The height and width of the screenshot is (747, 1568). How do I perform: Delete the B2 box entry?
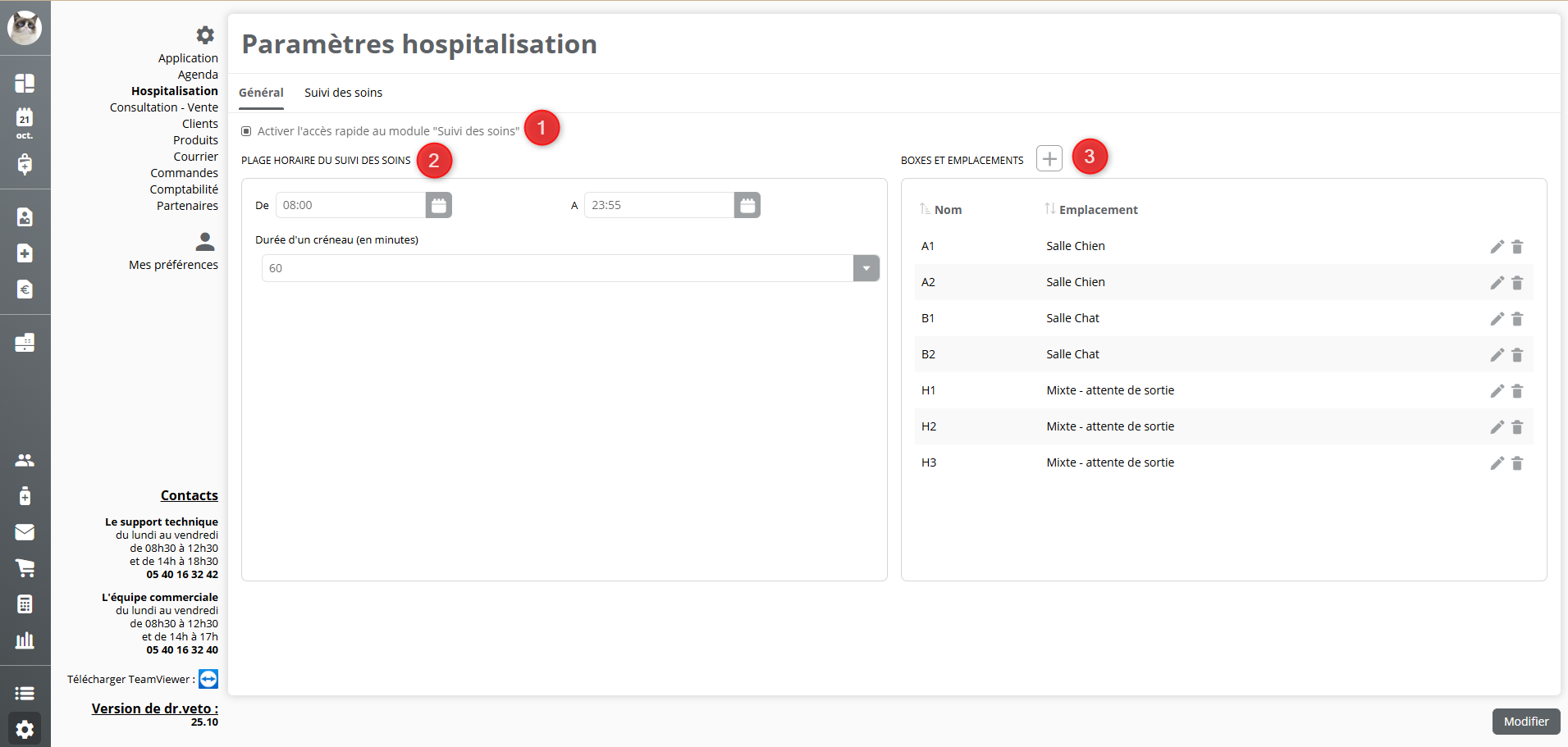coord(1517,355)
